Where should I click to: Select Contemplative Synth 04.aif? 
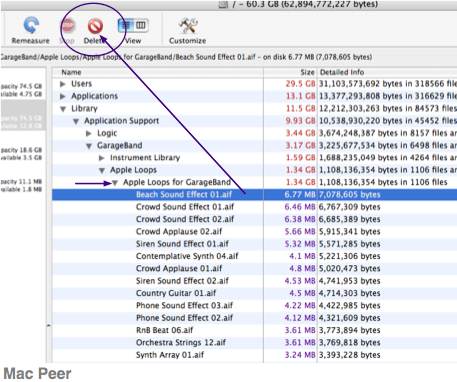click(254, 256)
